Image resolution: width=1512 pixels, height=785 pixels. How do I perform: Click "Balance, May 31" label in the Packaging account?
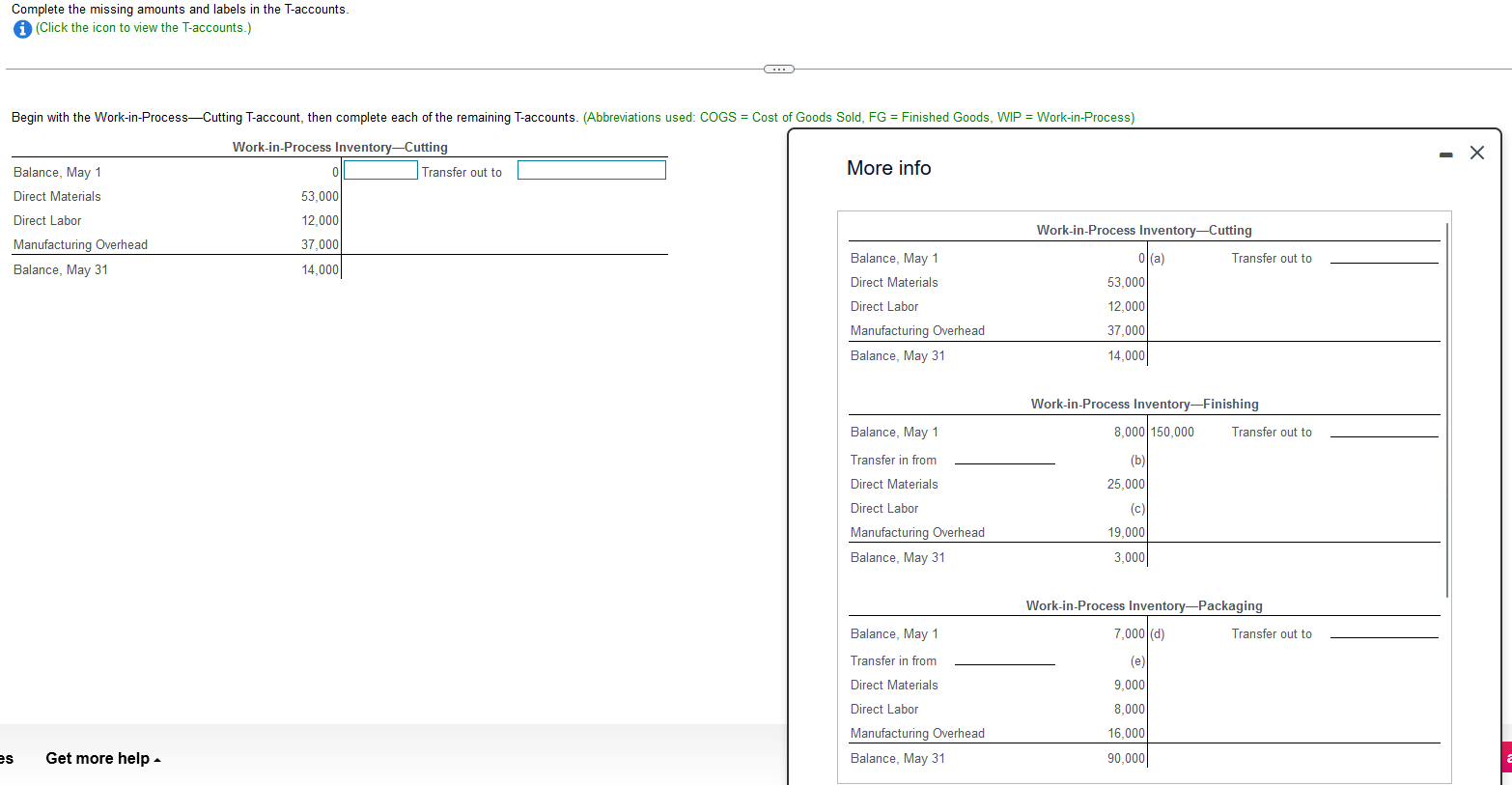[898, 759]
